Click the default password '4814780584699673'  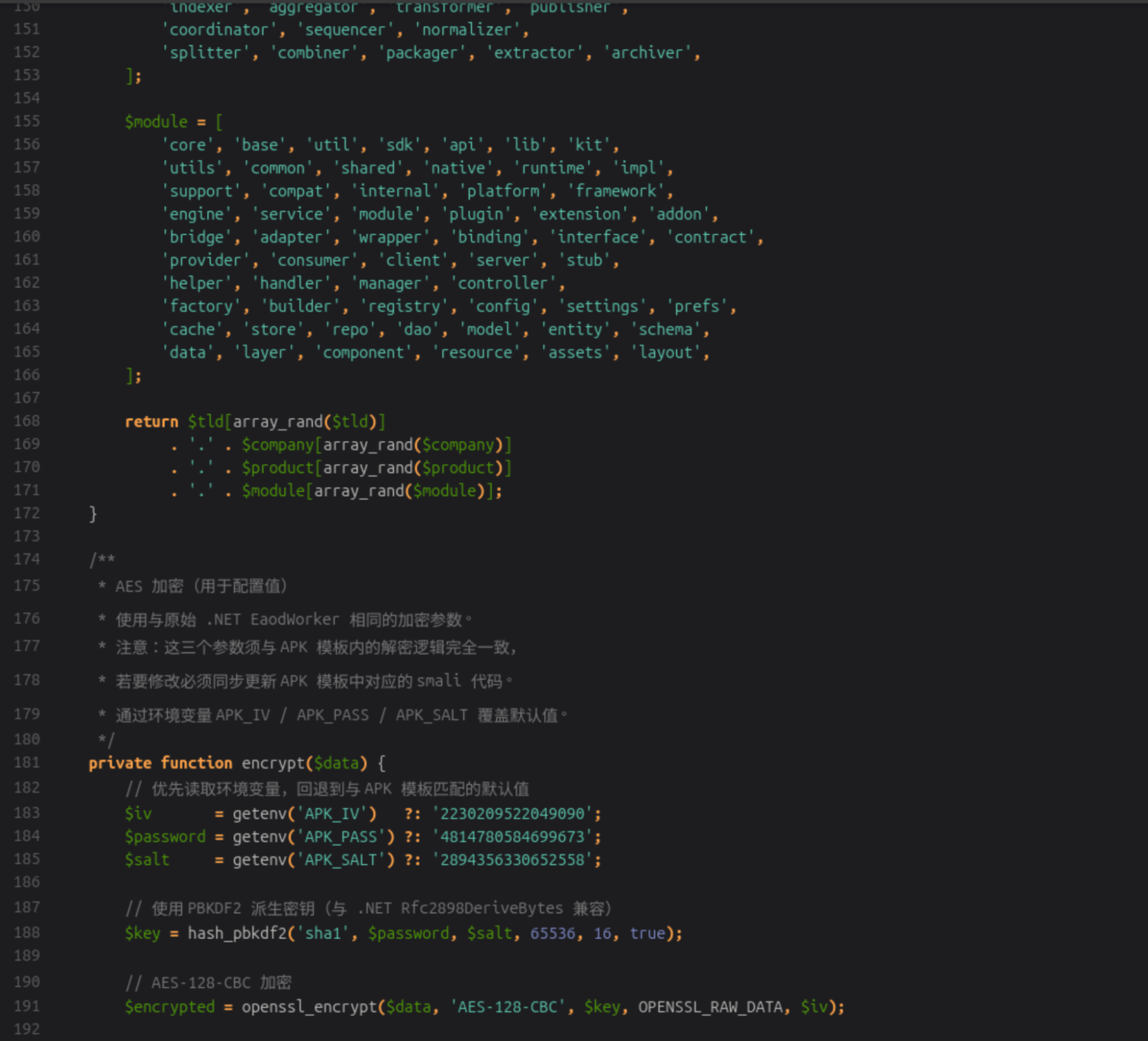[x=512, y=836]
